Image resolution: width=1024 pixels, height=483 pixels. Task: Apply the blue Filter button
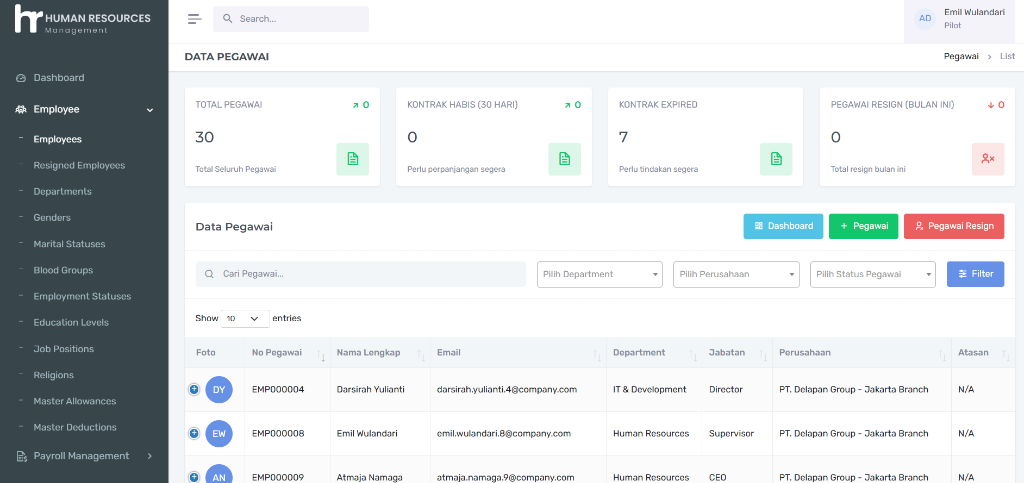tap(975, 274)
